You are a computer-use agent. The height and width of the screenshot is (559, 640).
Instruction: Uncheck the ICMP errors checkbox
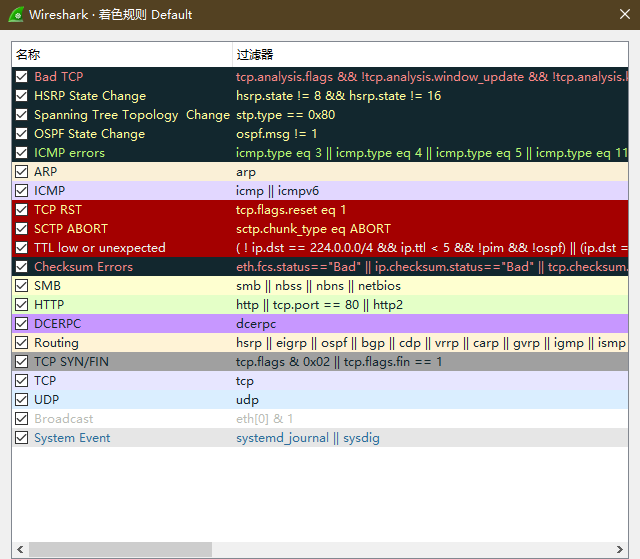coord(21,153)
